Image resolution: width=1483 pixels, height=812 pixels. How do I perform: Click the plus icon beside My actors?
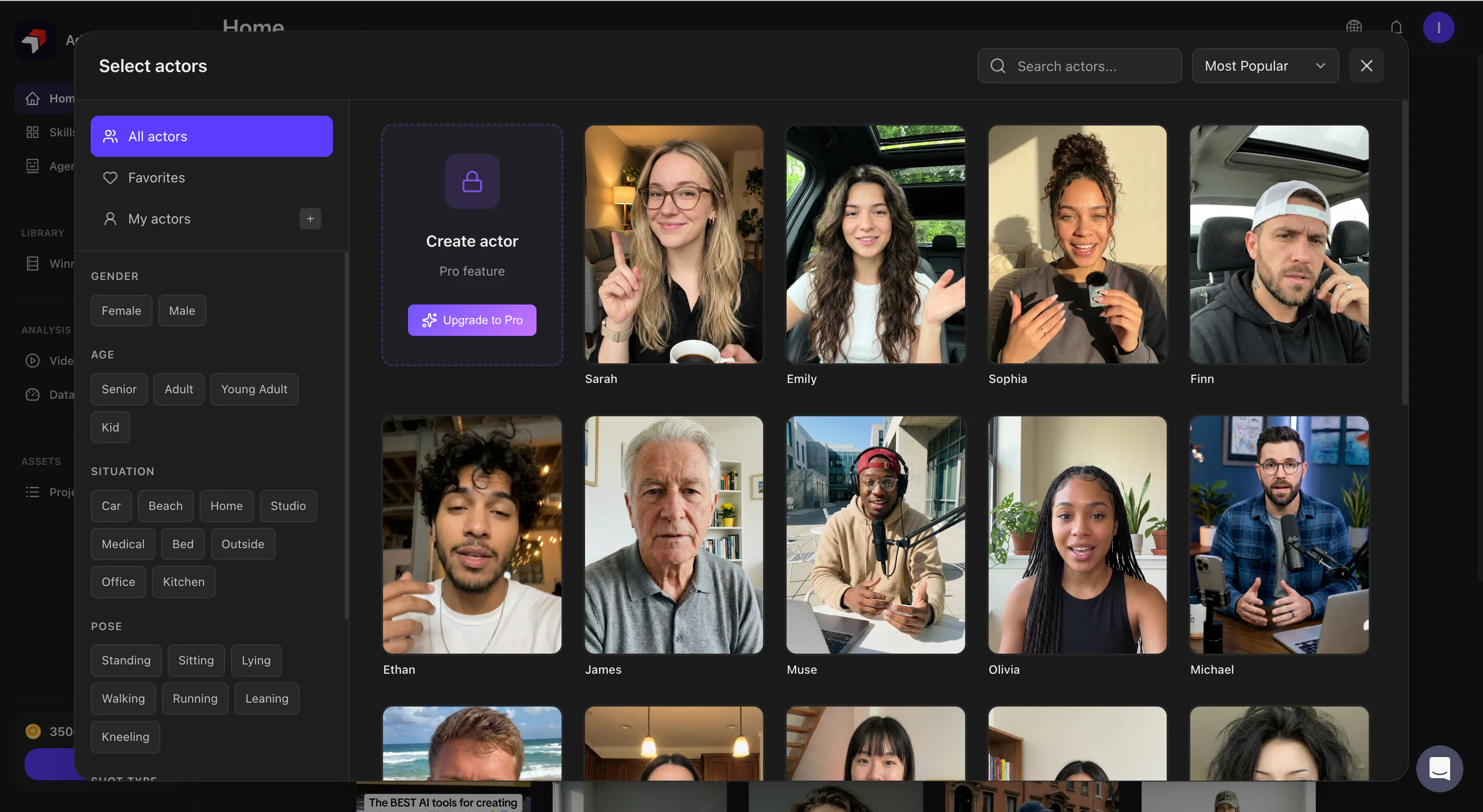[x=310, y=219]
